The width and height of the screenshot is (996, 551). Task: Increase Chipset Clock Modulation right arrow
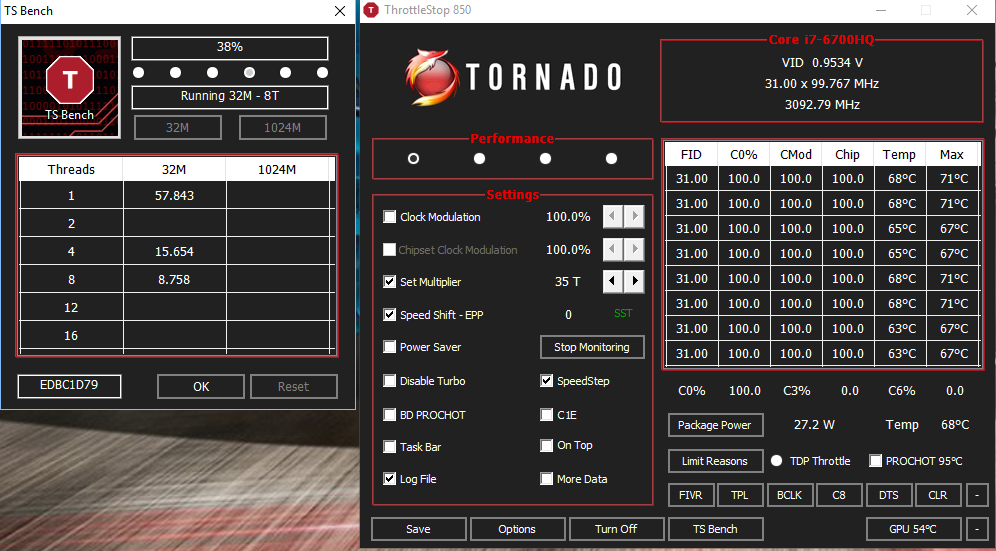(x=634, y=249)
